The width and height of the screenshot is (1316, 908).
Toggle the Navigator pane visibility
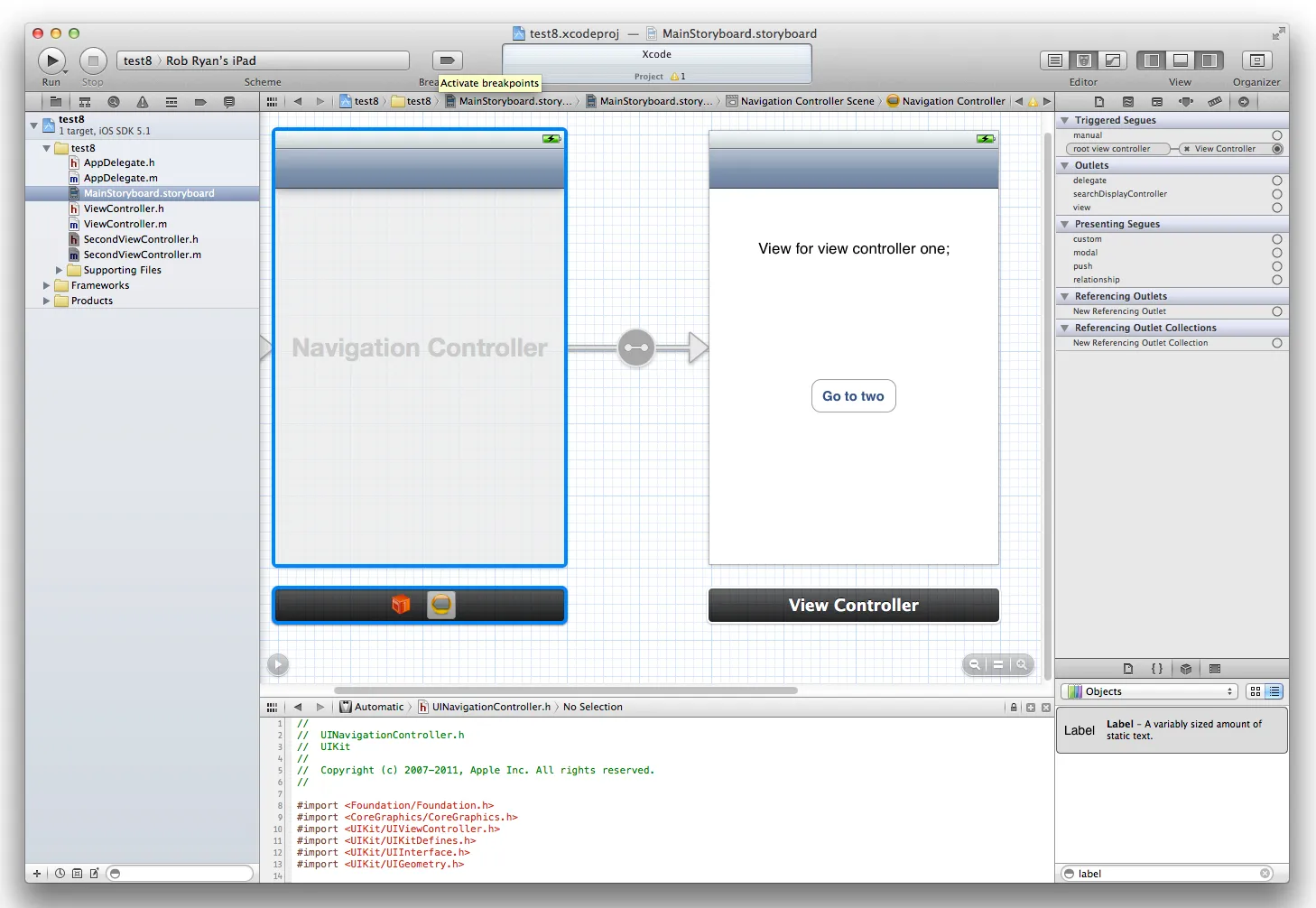(x=1151, y=60)
